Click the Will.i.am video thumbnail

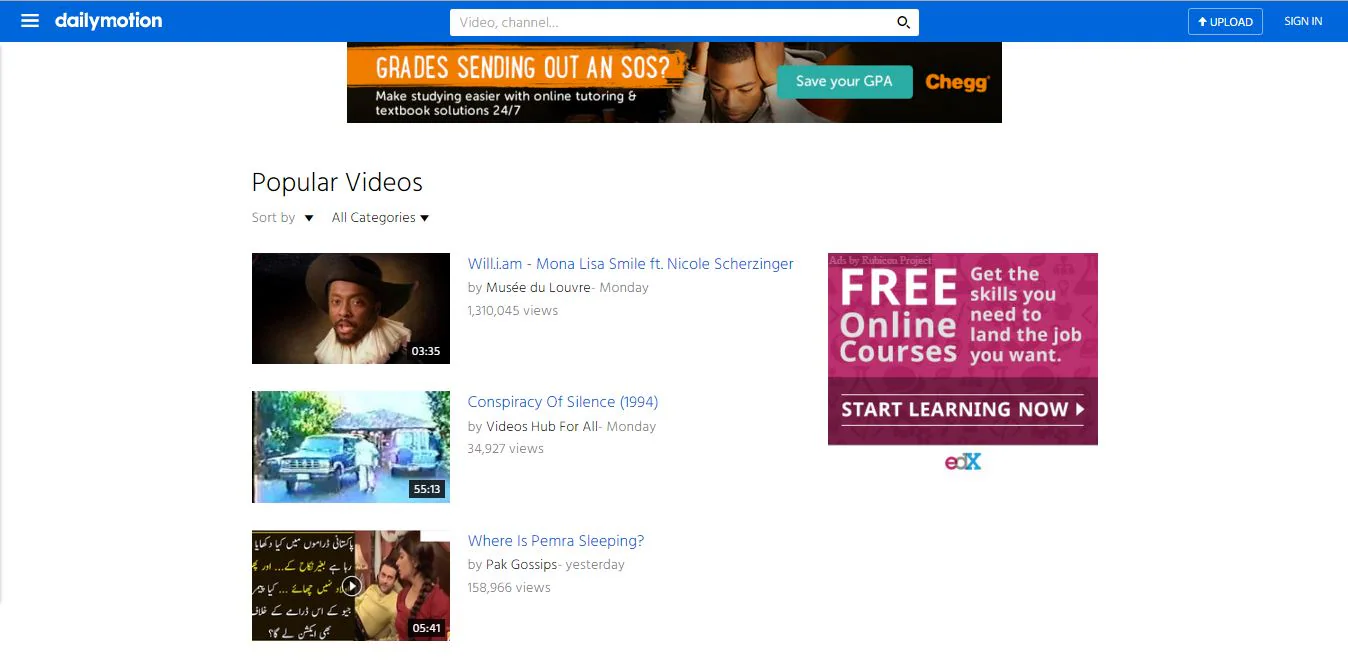[351, 308]
